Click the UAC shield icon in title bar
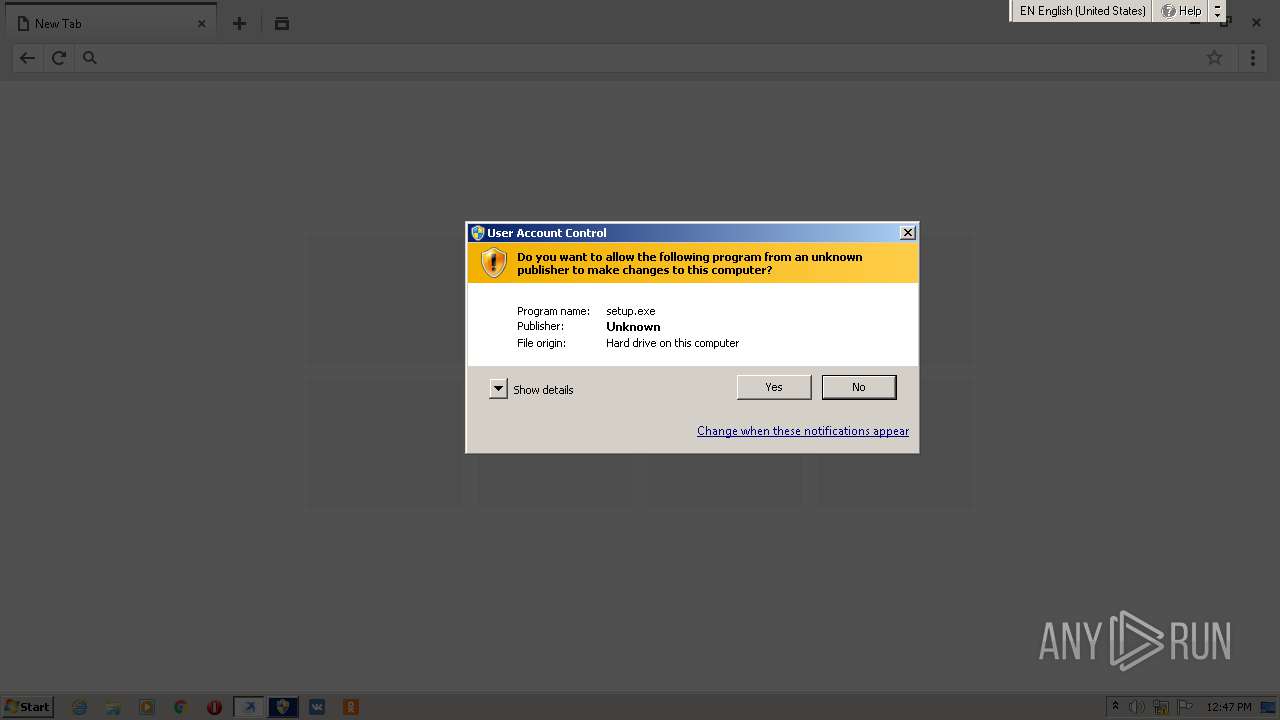 click(477, 233)
